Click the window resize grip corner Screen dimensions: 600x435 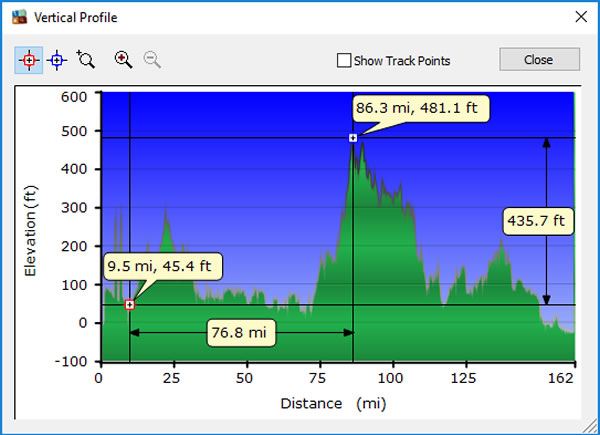[591, 426]
